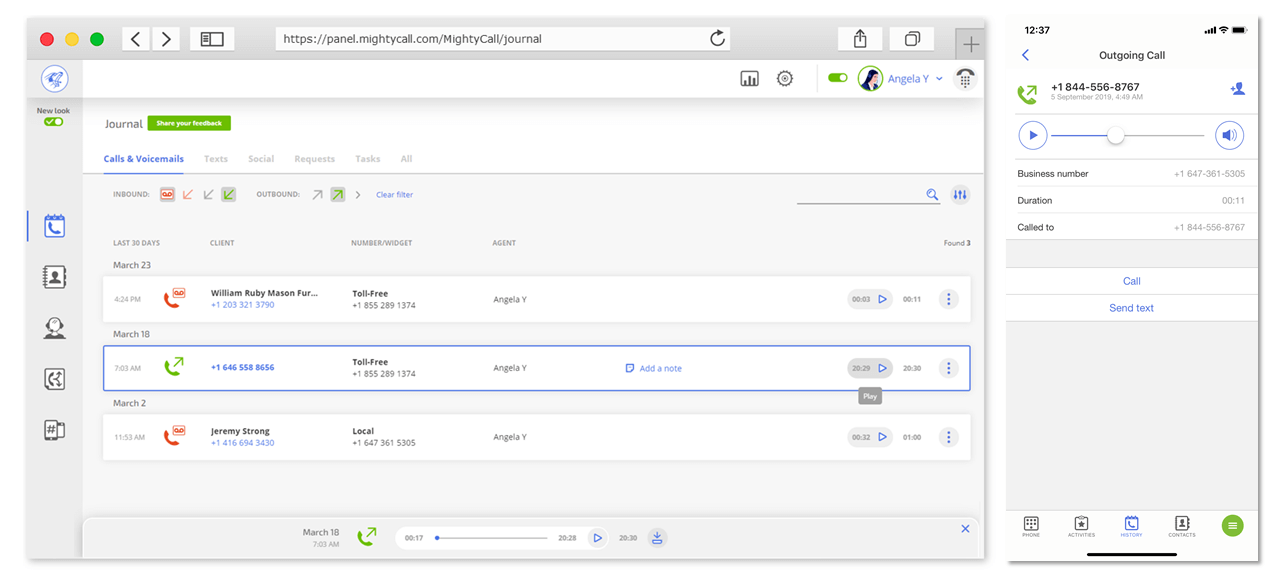This screenshot has width=1280, height=578.
Task: Open the dial pad in the top bar
Action: click(964, 78)
